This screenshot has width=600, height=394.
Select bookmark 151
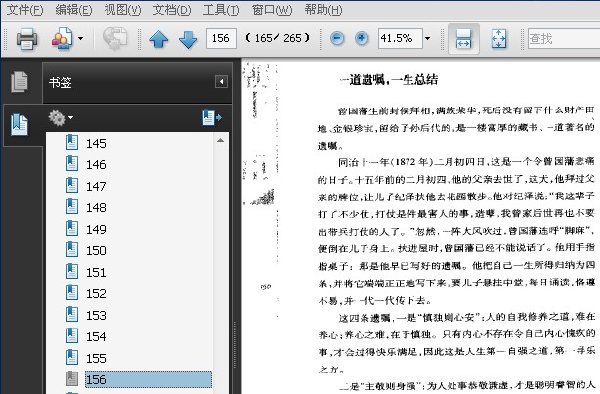[x=96, y=272]
